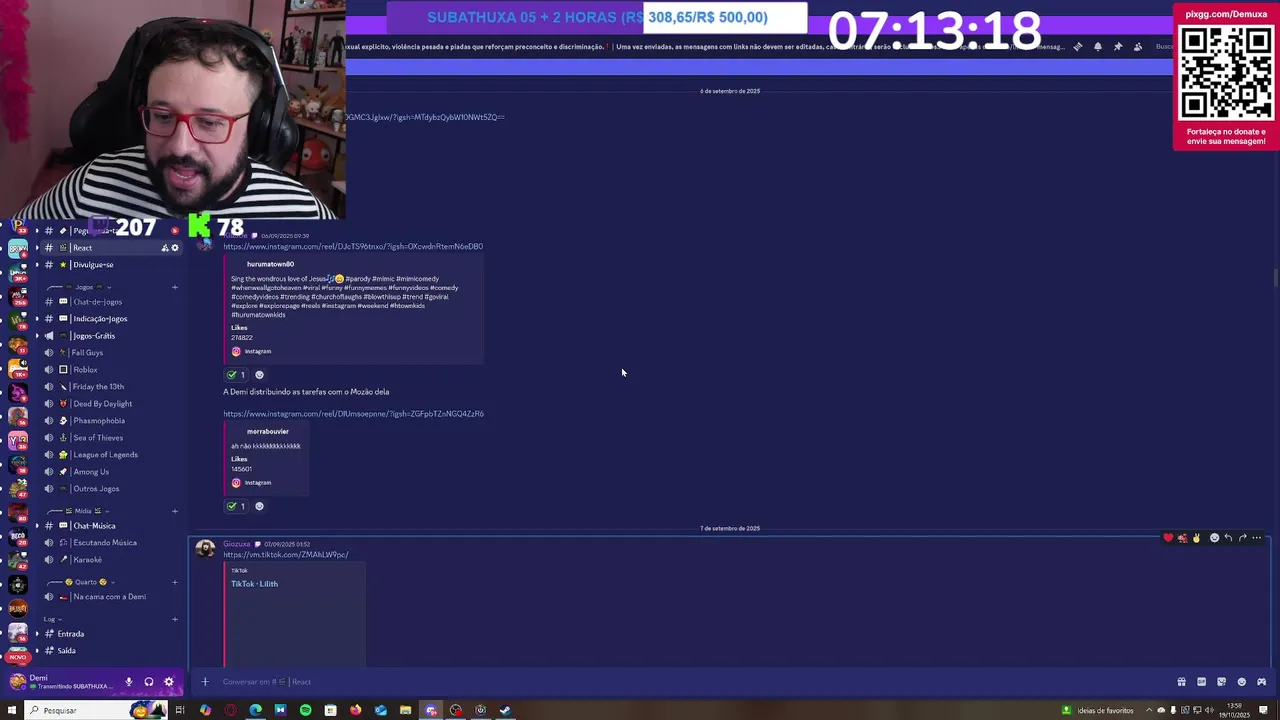Image resolution: width=1280 pixels, height=720 pixels.
Task: Open the gift icon in message bar
Action: pyautogui.click(x=1181, y=682)
